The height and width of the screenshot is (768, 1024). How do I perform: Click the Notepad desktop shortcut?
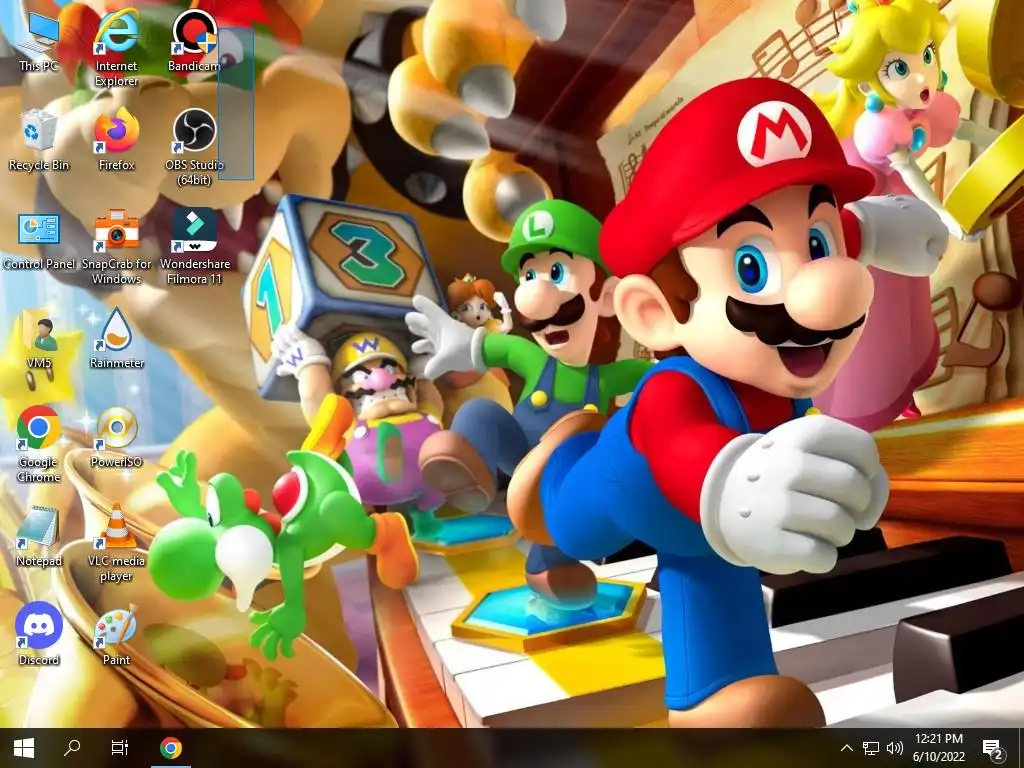point(39,536)
